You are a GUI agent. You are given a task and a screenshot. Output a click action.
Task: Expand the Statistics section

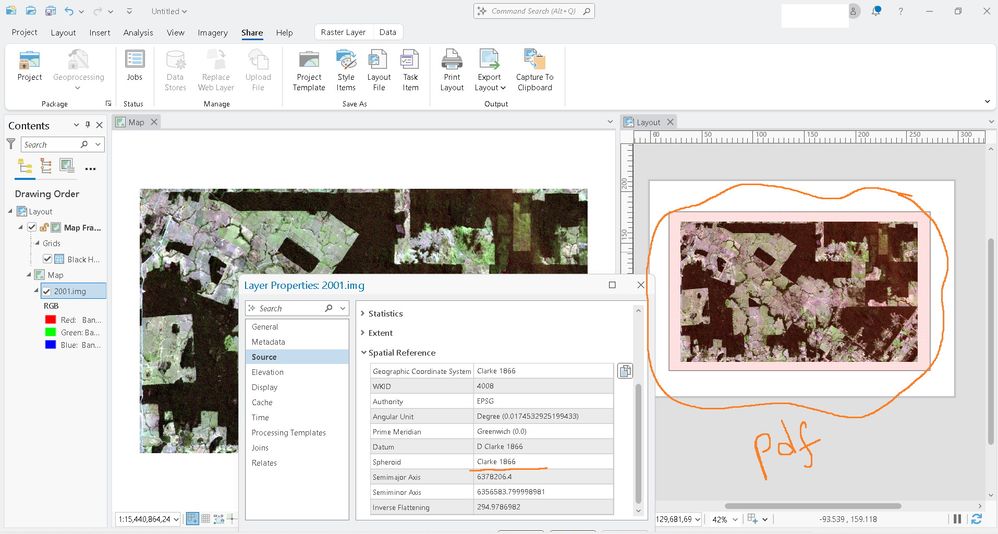[385, 314]
